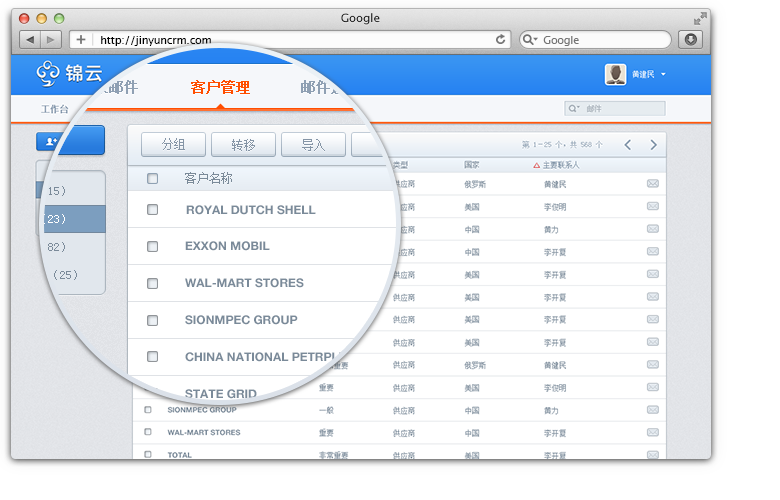Expand the search engine dropdown in Google field
This screenshot has width=780, height=500.
pyautogui.click(x=531, y=40)
